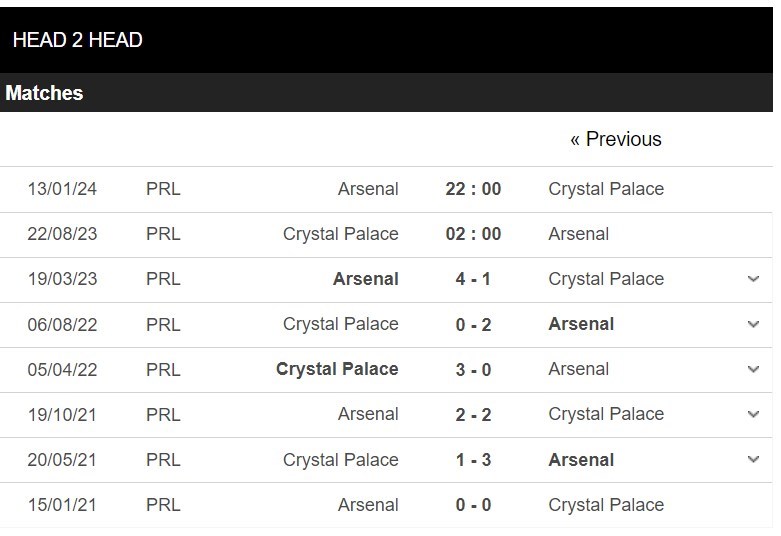Screen dimensions: 781x536
Task: Go to the « Previous matches page
Action: [616, 139]
